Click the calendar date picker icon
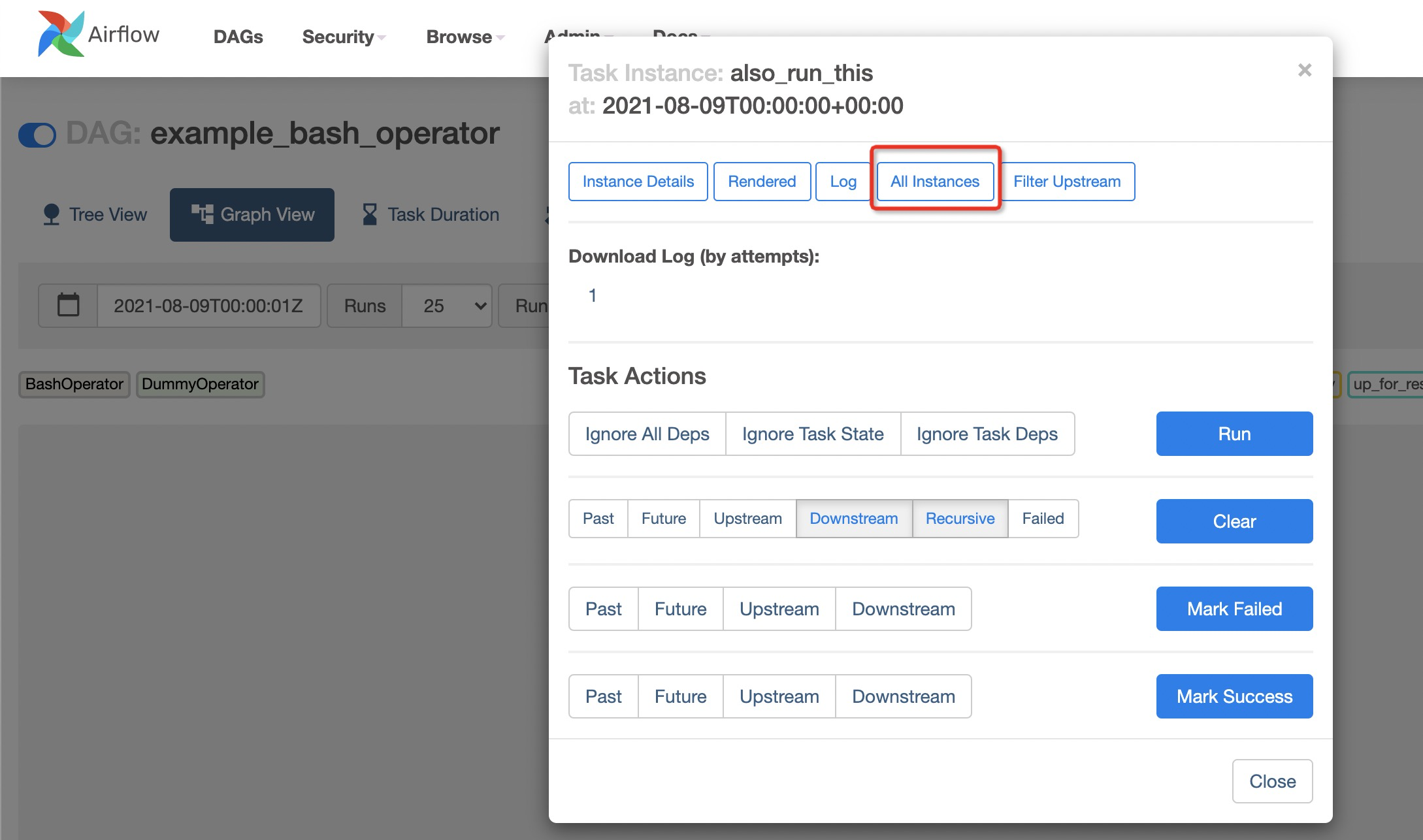1423x840 pixels. pyautogui.click(x=67, y=306)
